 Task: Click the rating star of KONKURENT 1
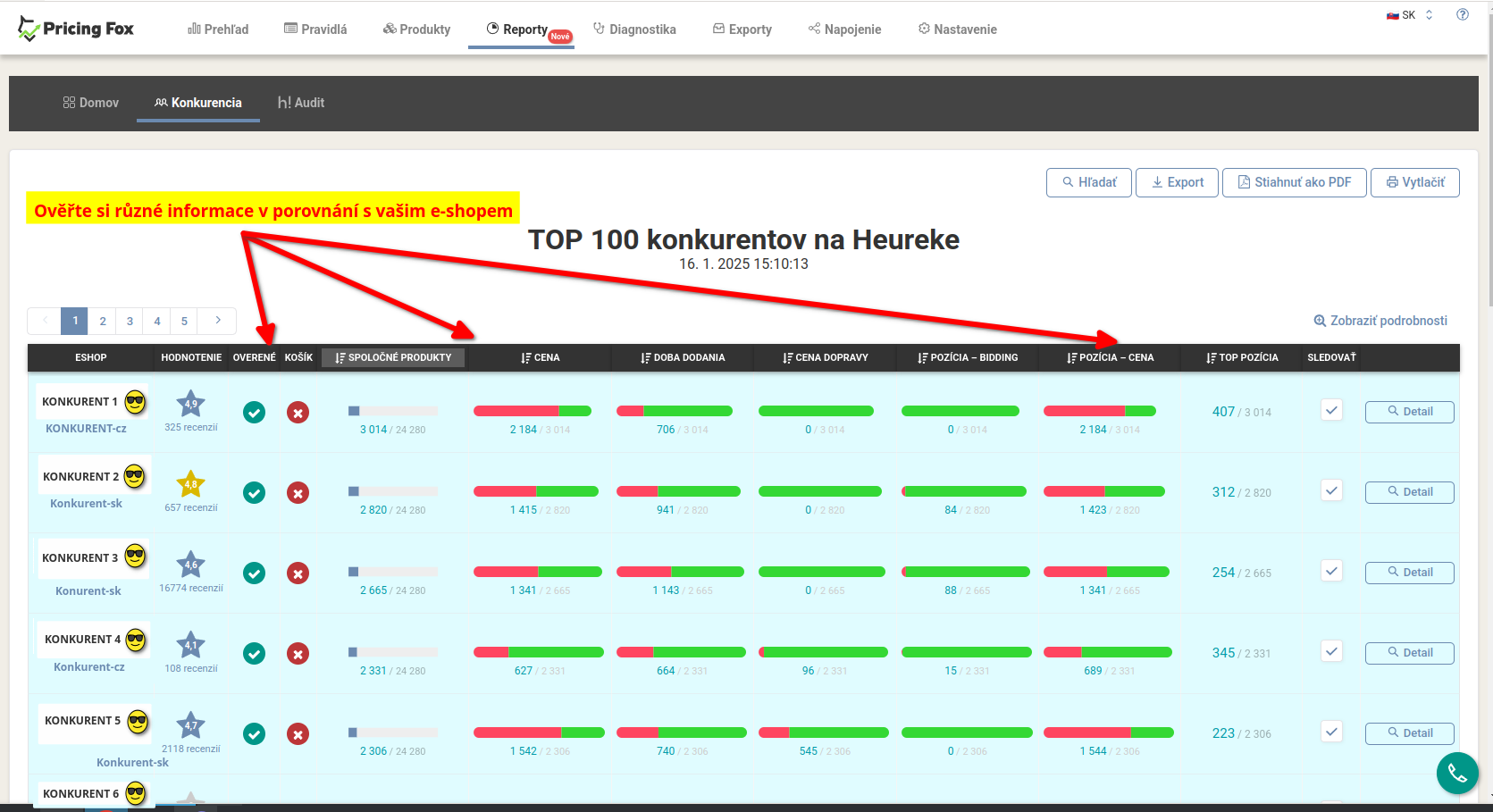point(191,404)
